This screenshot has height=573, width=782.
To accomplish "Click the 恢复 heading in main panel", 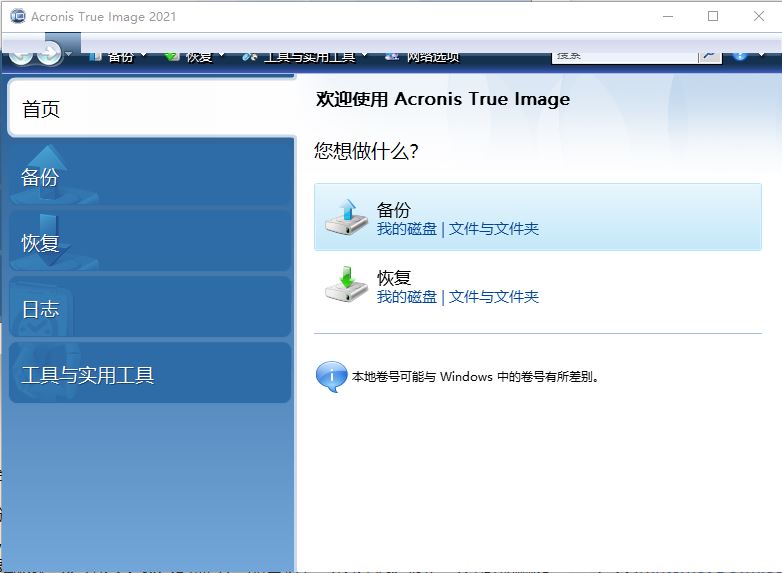I will [x=393, y=277].
